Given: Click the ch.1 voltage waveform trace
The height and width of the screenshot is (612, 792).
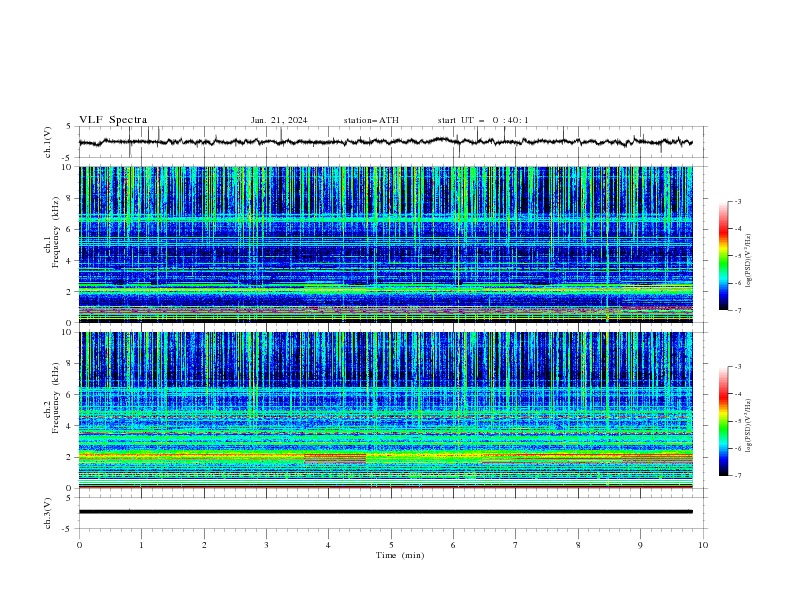Looking at the screenshot, I should 386,142.
